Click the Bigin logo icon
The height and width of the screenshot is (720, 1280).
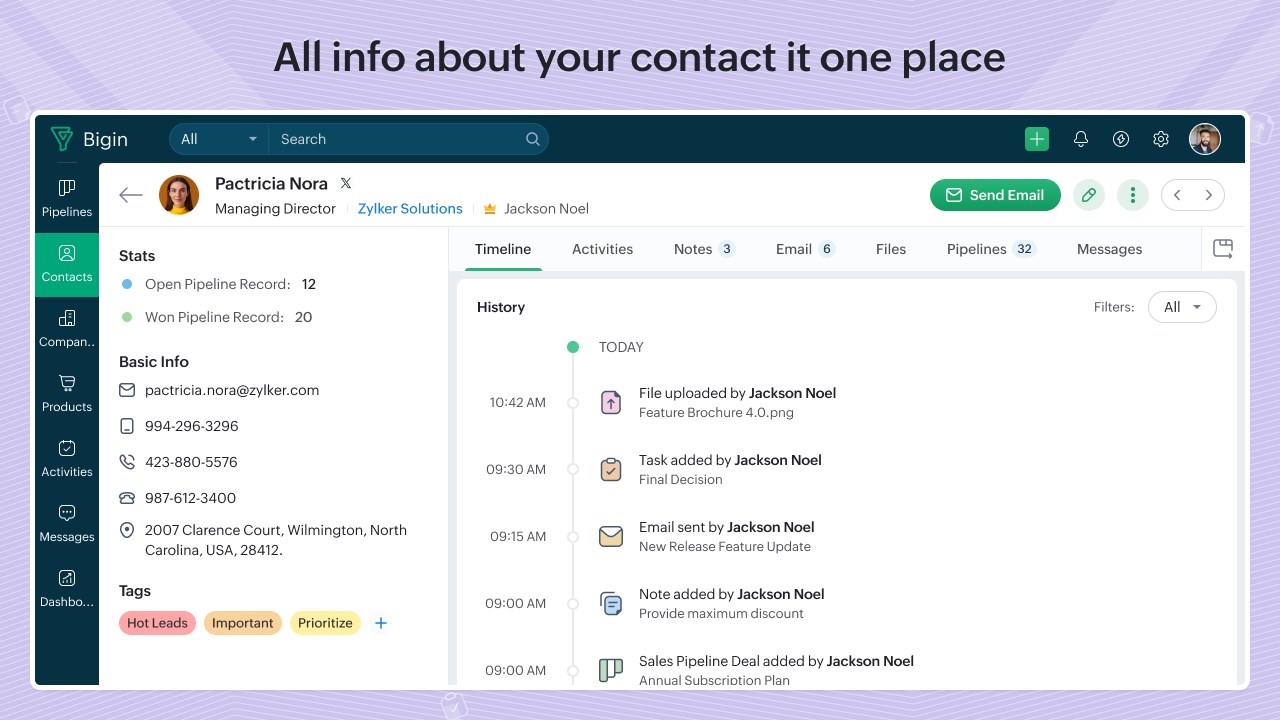[63, 139]
